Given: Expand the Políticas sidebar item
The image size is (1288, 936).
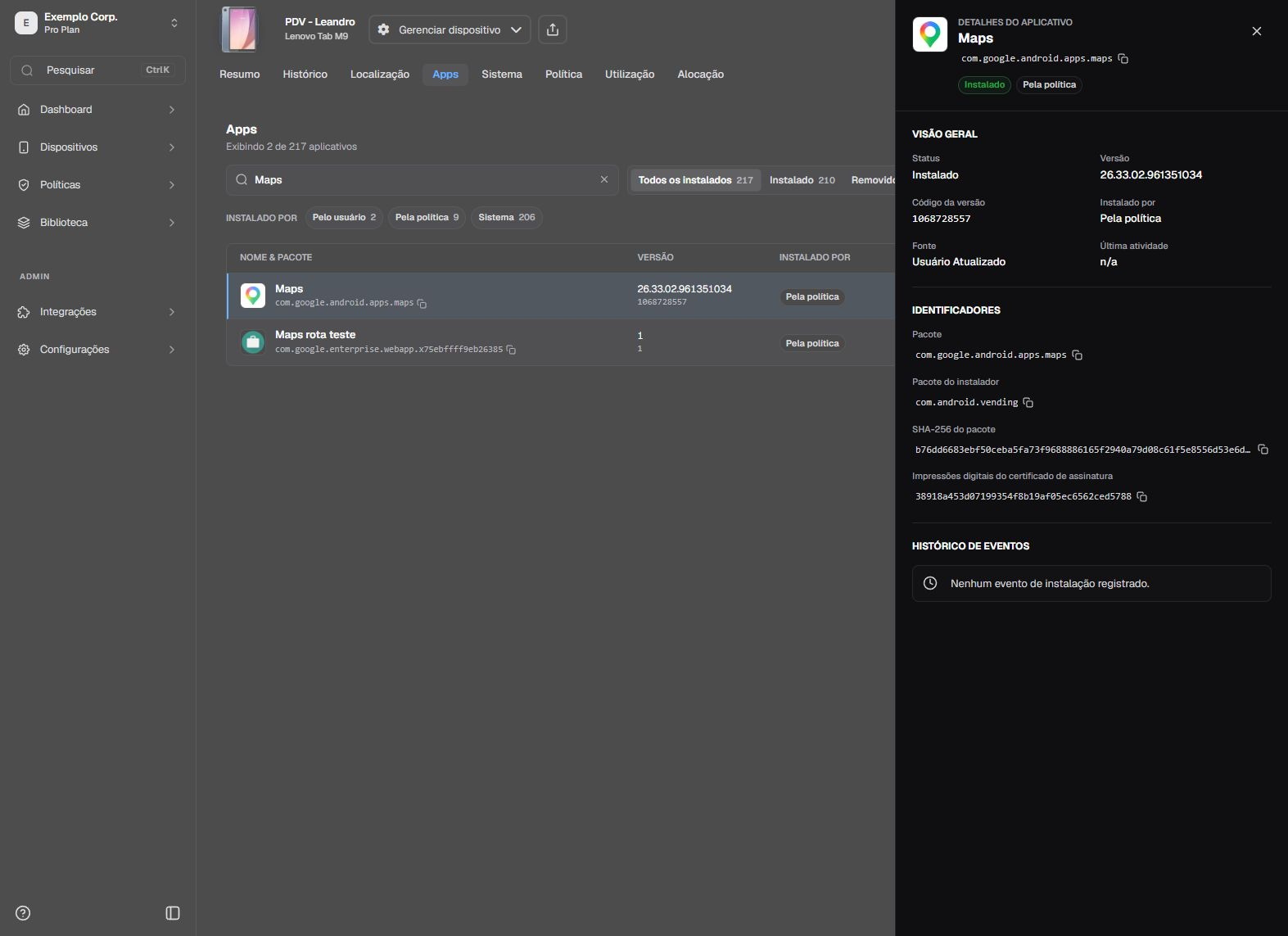Looking at the screenshot, I should click(x=97, y=185).
